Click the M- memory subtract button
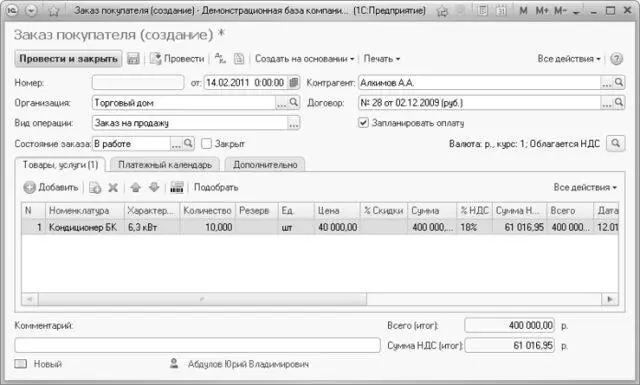 pos(560,11)
